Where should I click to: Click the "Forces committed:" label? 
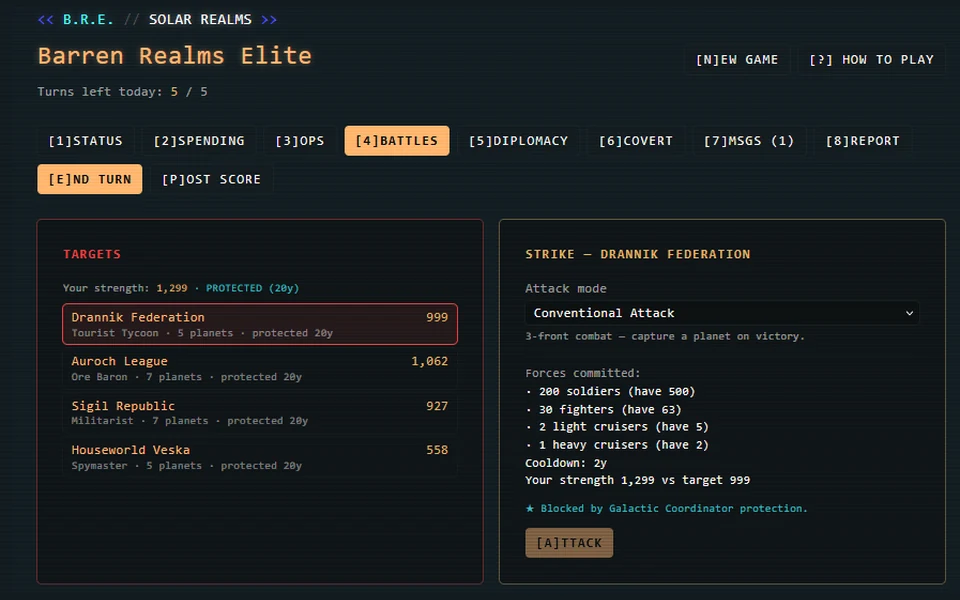point(583,373)
